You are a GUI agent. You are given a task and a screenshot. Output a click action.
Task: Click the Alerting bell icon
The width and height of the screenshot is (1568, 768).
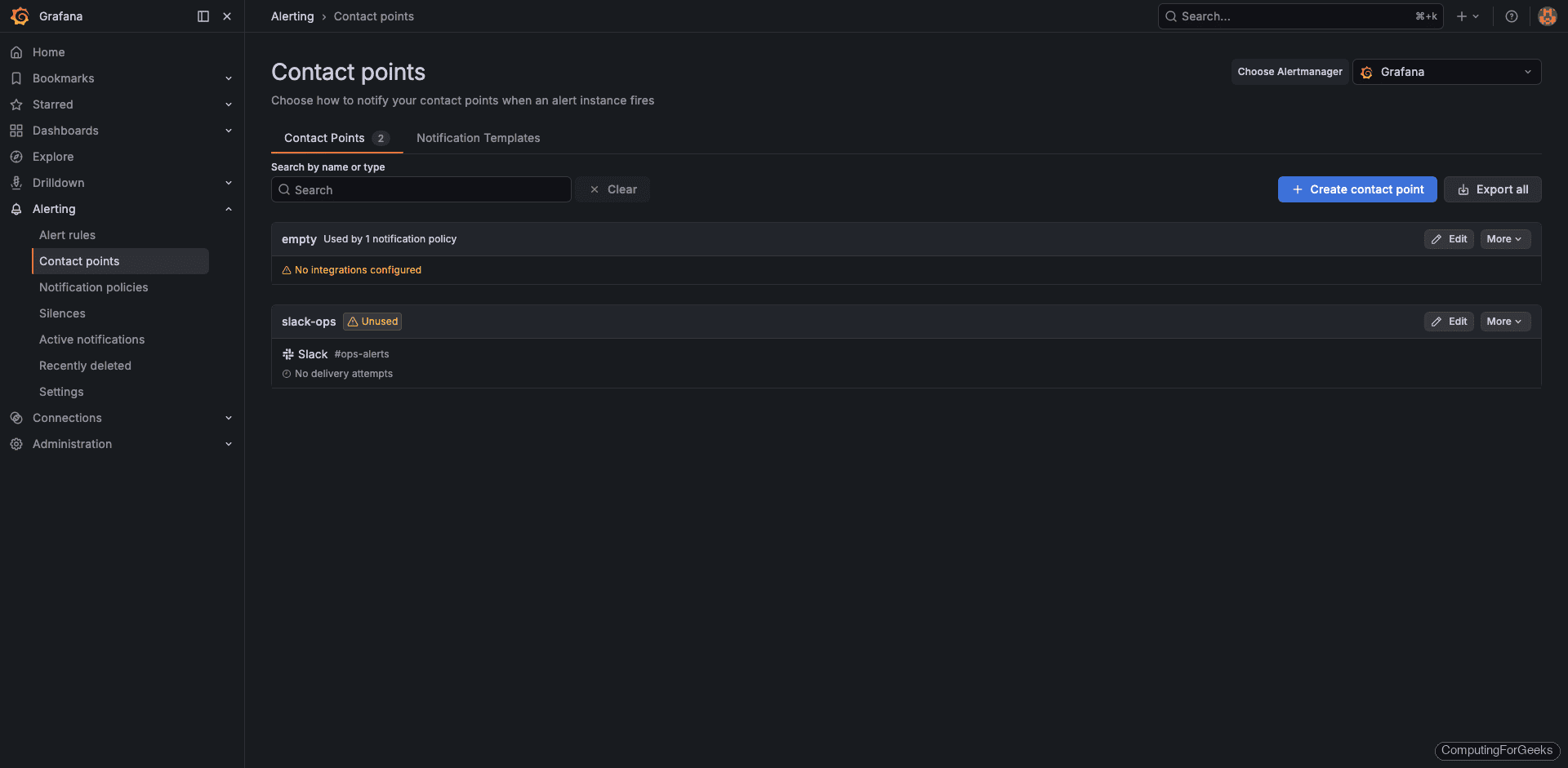click(x=16, y=209)
